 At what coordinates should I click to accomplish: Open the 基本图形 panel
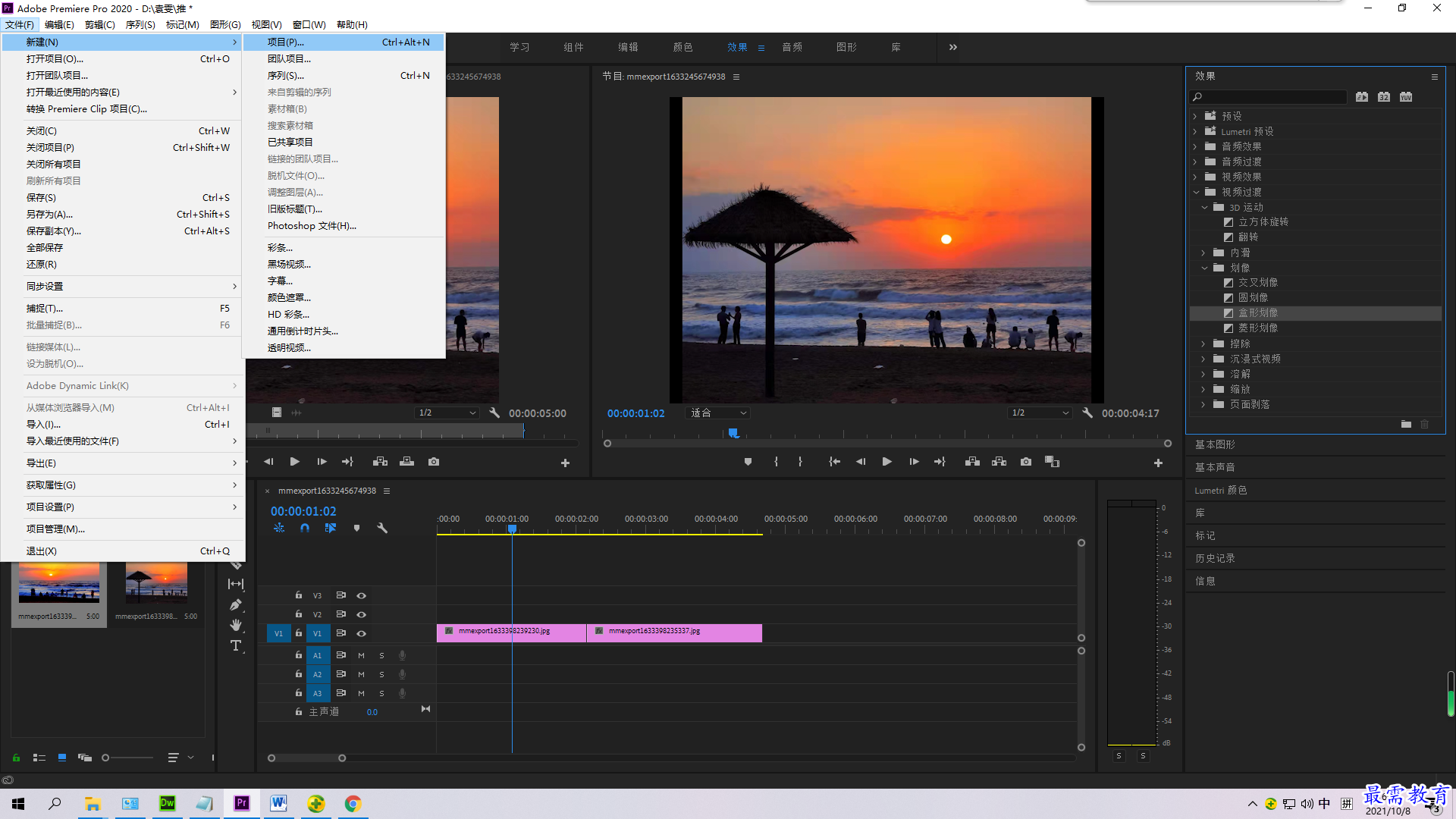pos(1215,445)
